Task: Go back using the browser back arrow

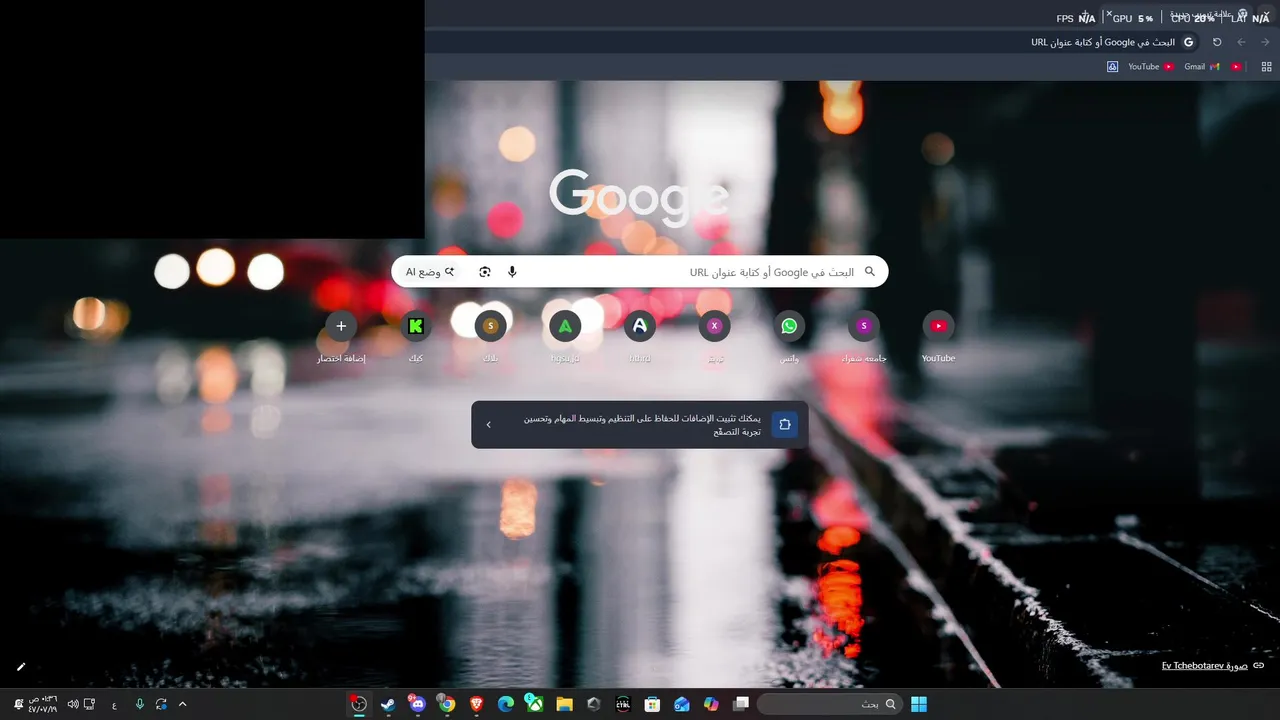Action: pos(1266,42)
